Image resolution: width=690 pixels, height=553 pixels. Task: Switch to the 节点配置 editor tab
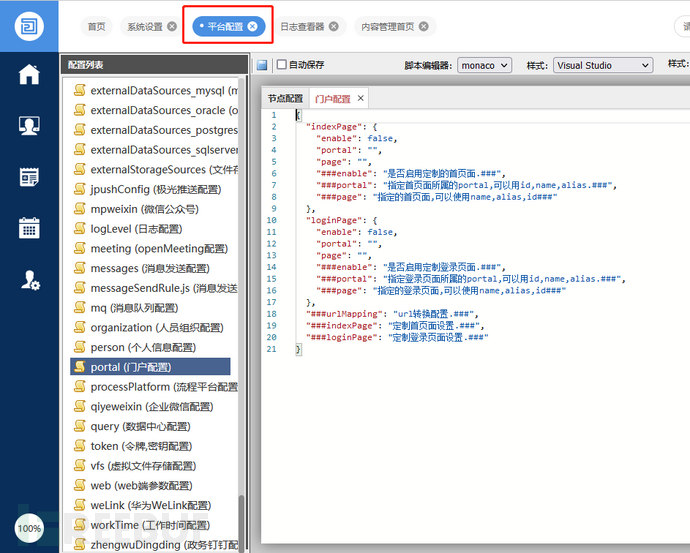point(285,98)
